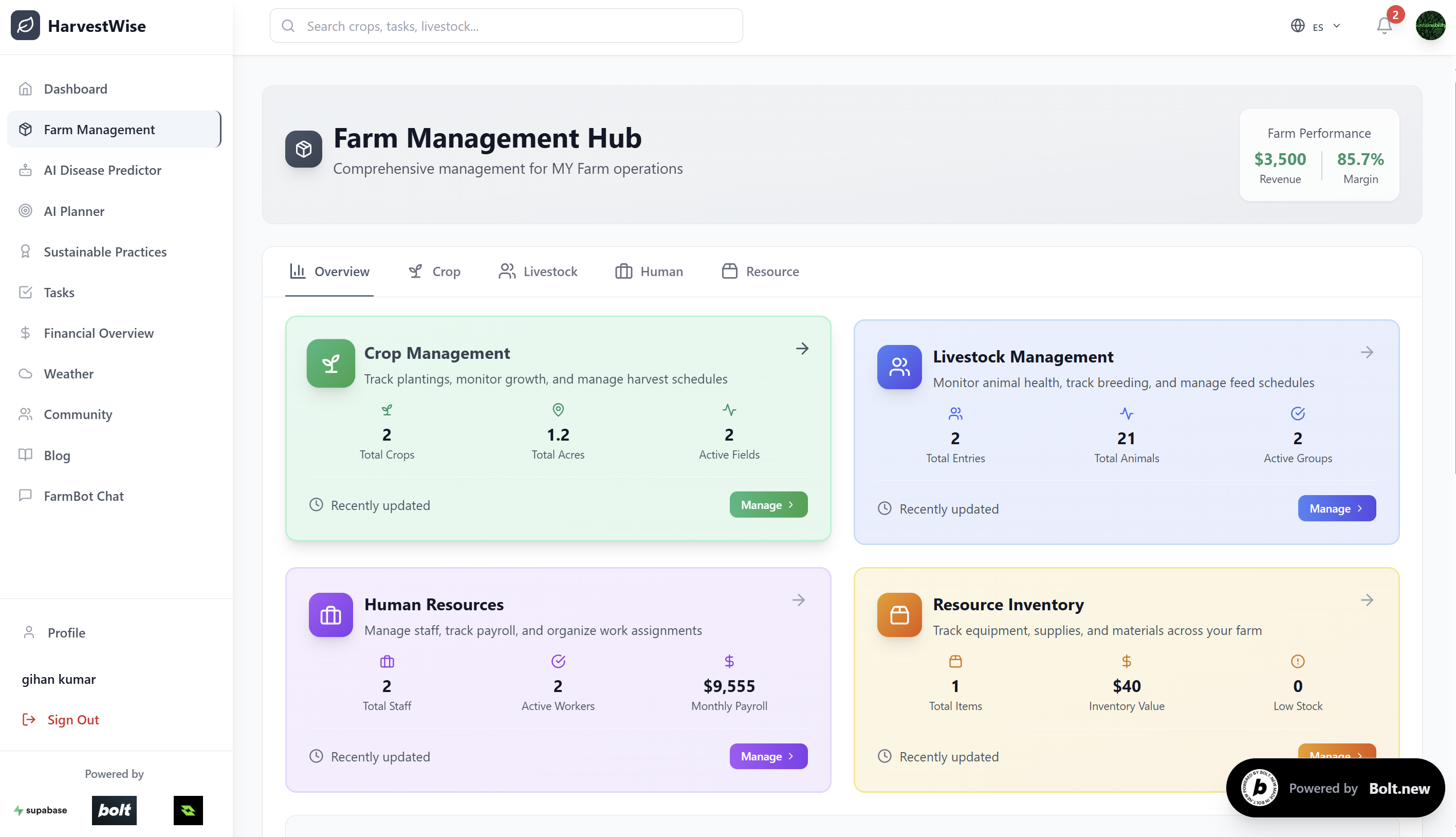Click the green Crop Management plant icon
Viewport: 1456px width, 837px height.
330,363
